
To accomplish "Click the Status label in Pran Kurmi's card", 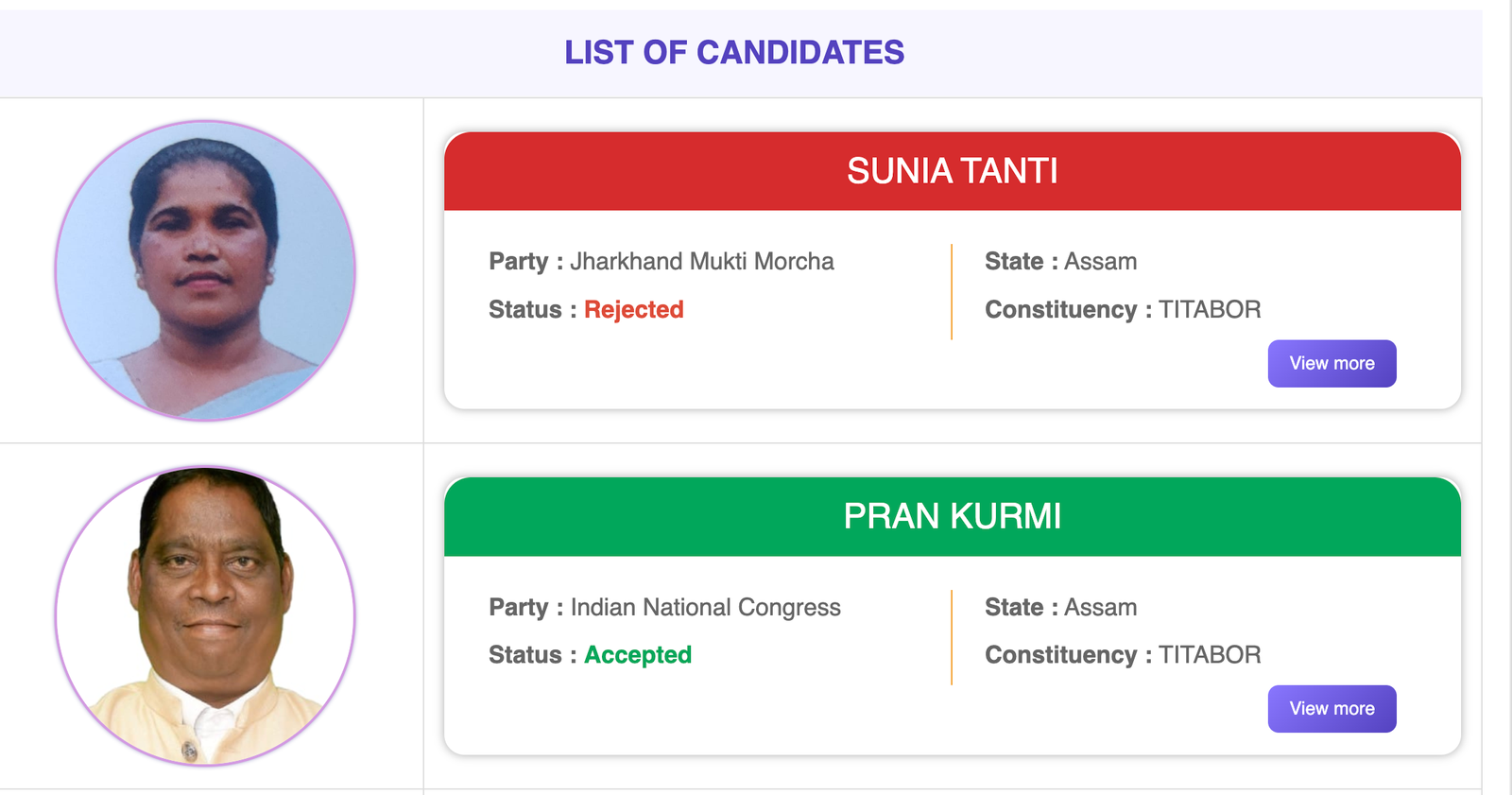I will click(x=524, y=654).
